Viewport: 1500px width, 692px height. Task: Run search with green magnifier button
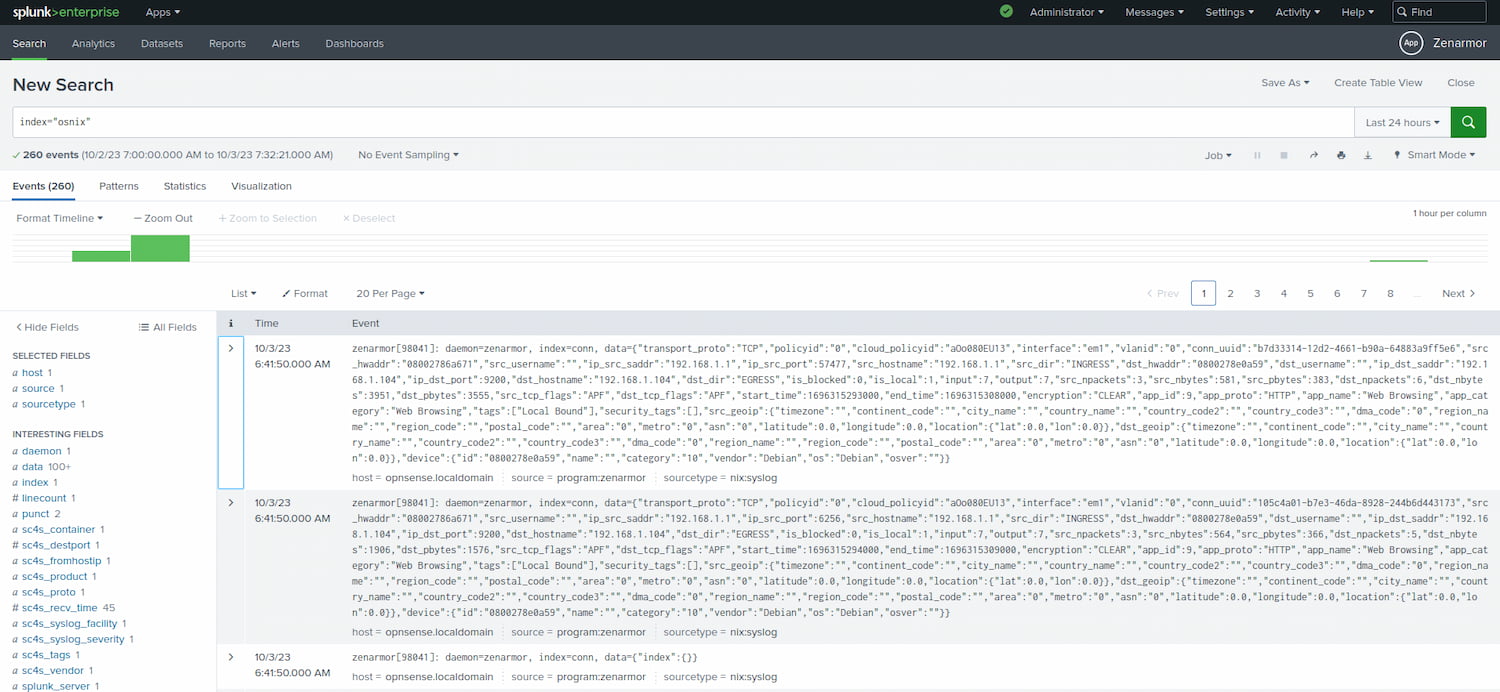coord(1467,122)
